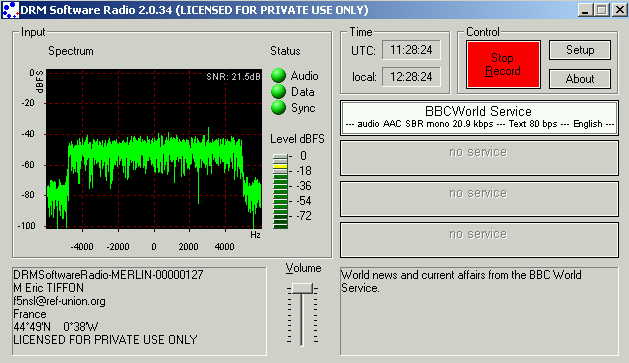Screen dimensions: 629x363
Task: Click the Level dBFS meter bar
Action: [280, 191]
